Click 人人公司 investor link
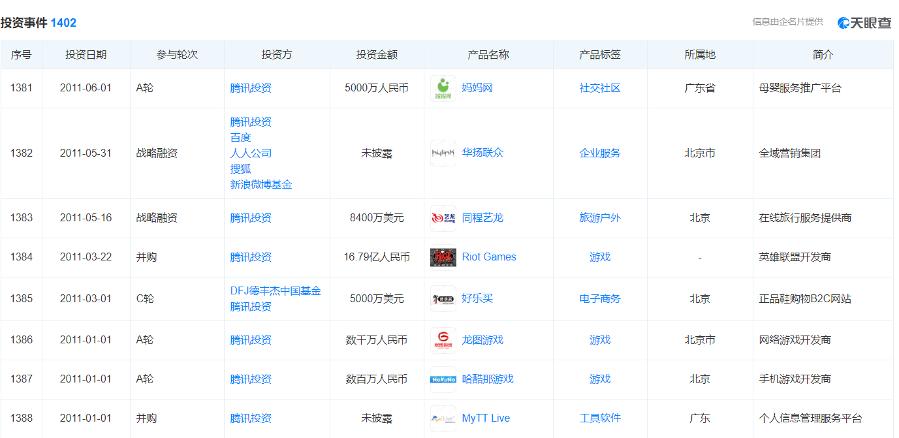Screen dimensions: 899x438 click(251, 153)
